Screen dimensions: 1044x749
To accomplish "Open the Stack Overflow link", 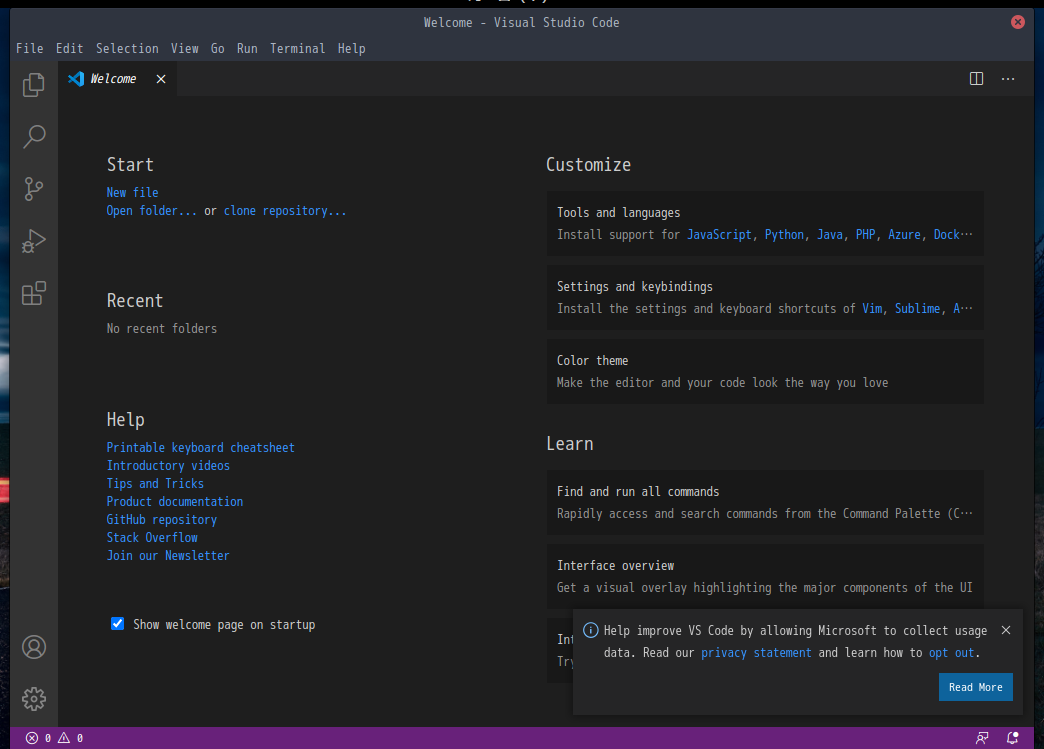I will click(x=152, y=537).
